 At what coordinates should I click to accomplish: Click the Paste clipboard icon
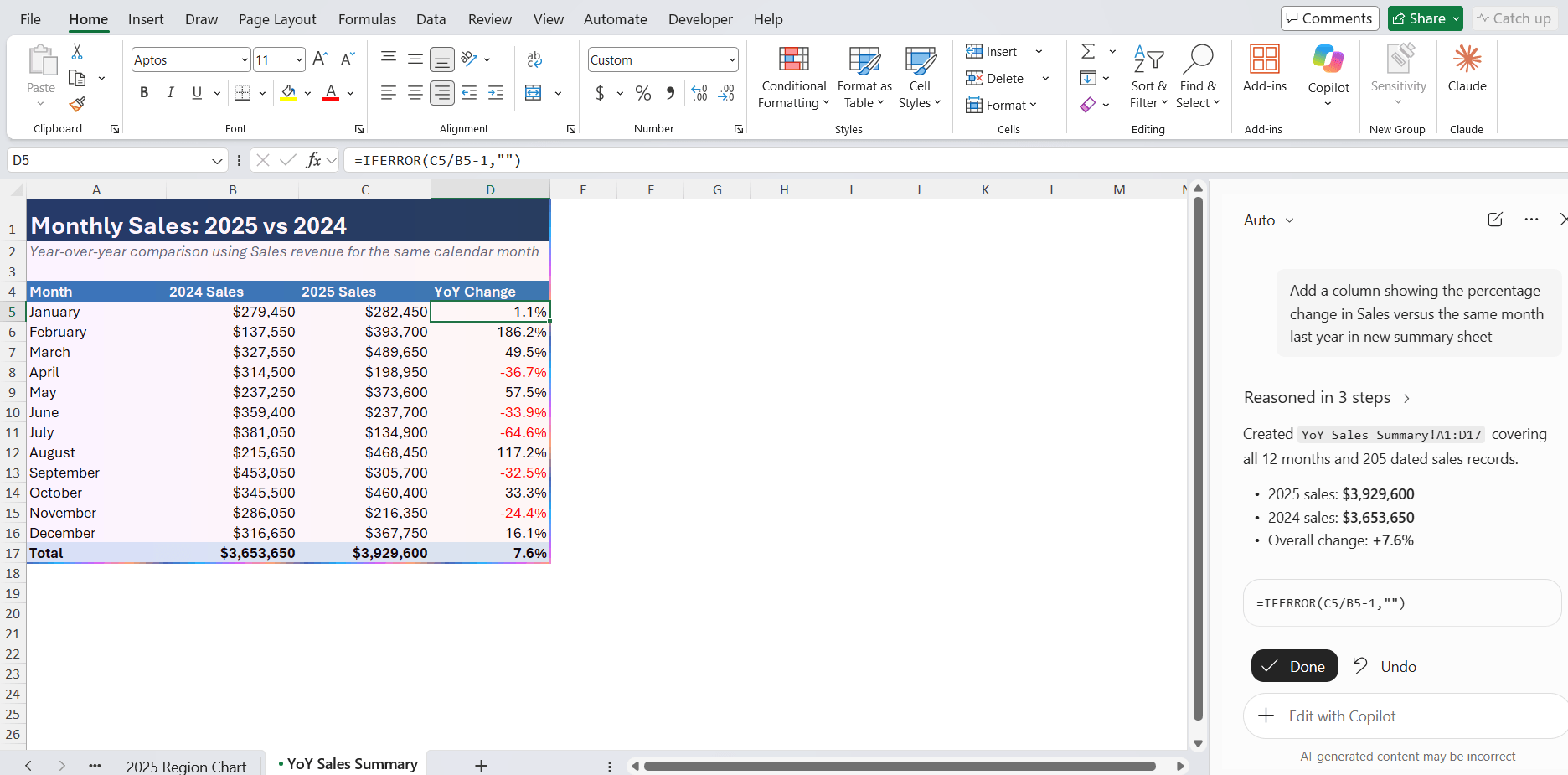pyautogui.click(x=41, y=61)
